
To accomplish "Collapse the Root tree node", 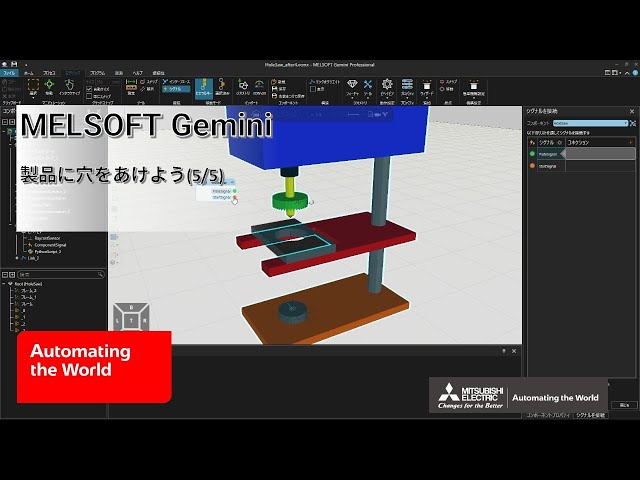I will [4, 284].
